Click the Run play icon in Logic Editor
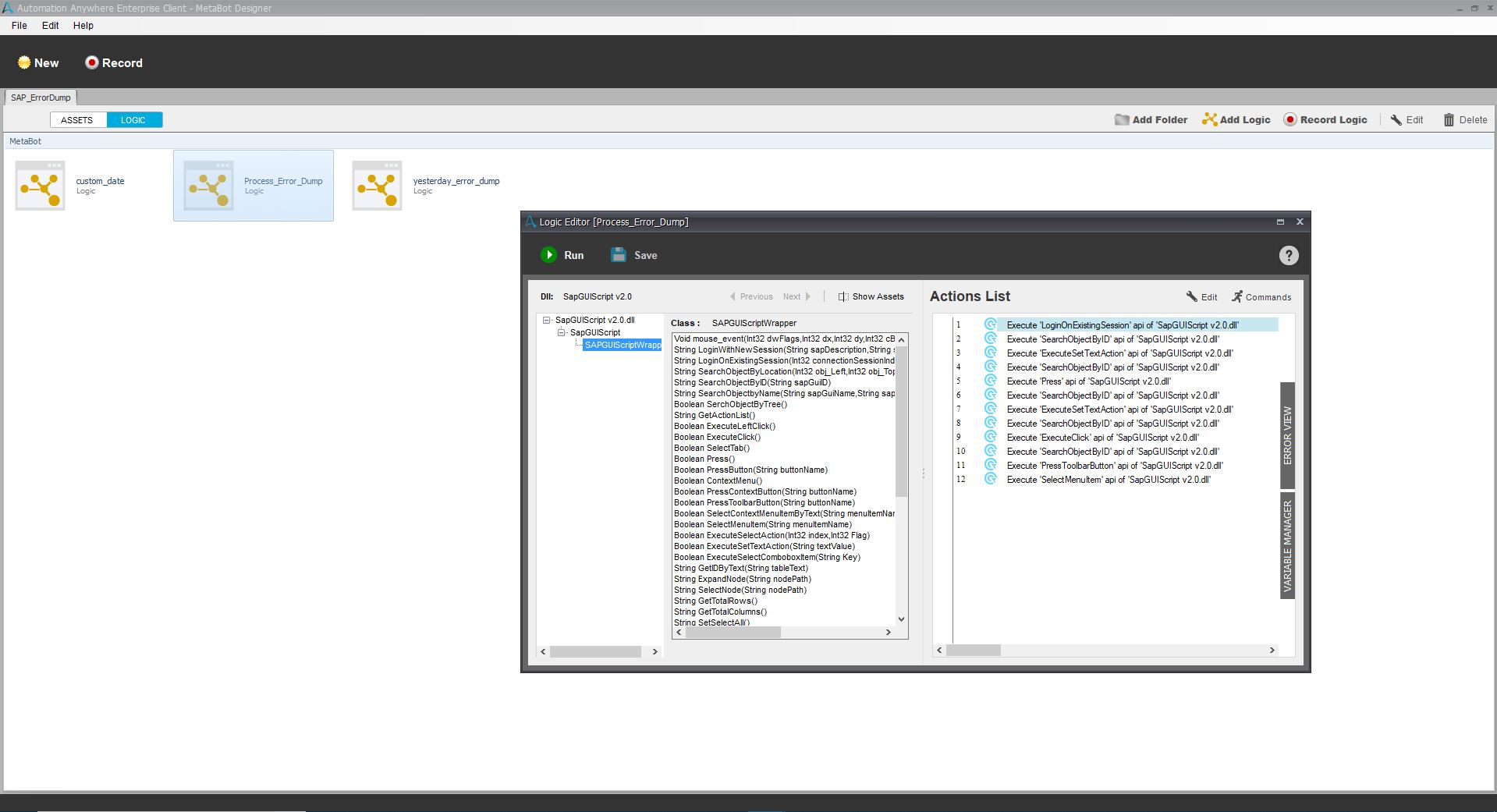The height and width of the screenshot is (812, 1497). (x=549, y=255)
